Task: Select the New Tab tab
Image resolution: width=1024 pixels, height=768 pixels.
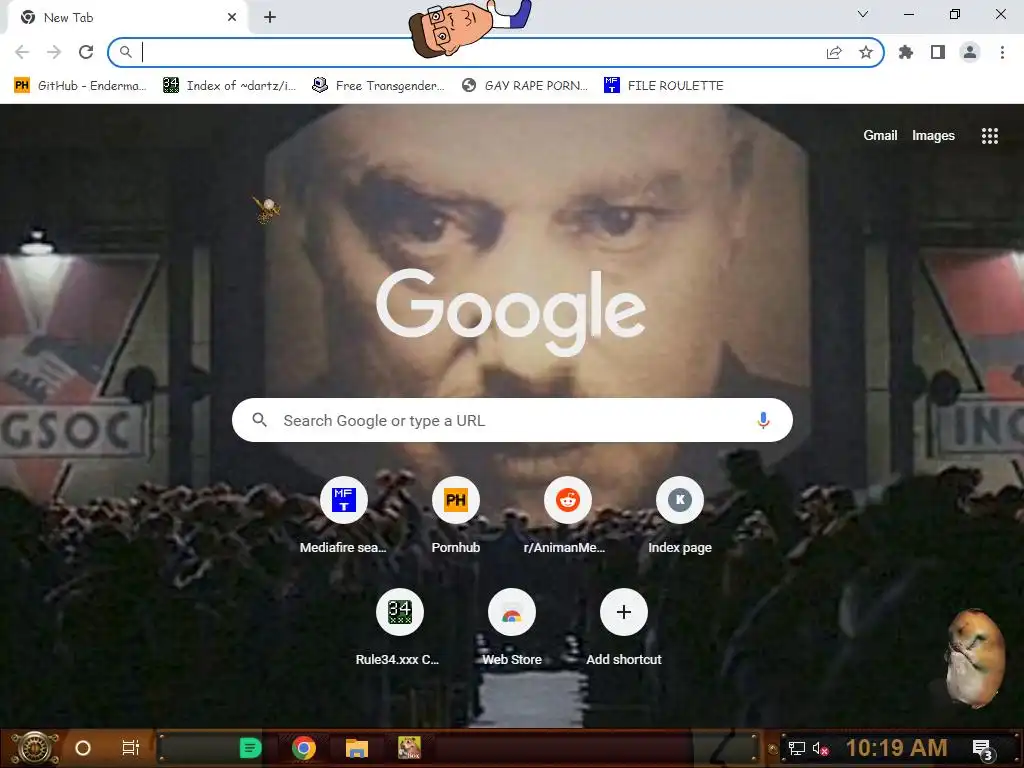Action: pyautogui.click(x=127, y=18)
